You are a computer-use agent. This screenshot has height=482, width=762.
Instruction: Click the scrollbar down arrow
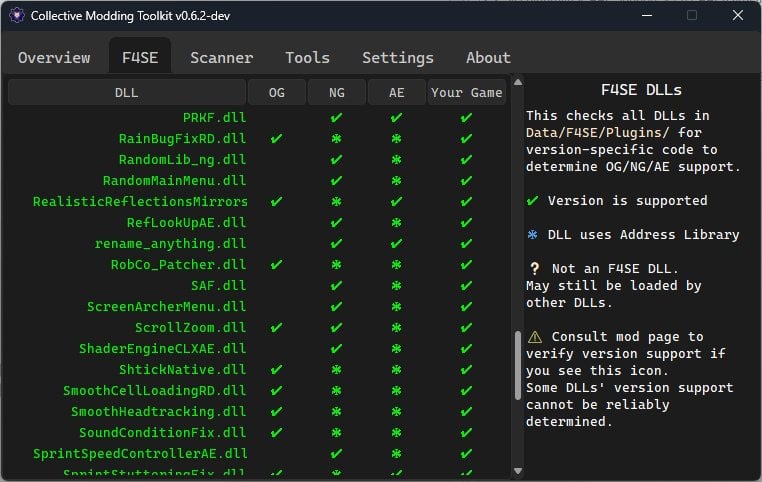pyautogui.click(x=518, y=470)
